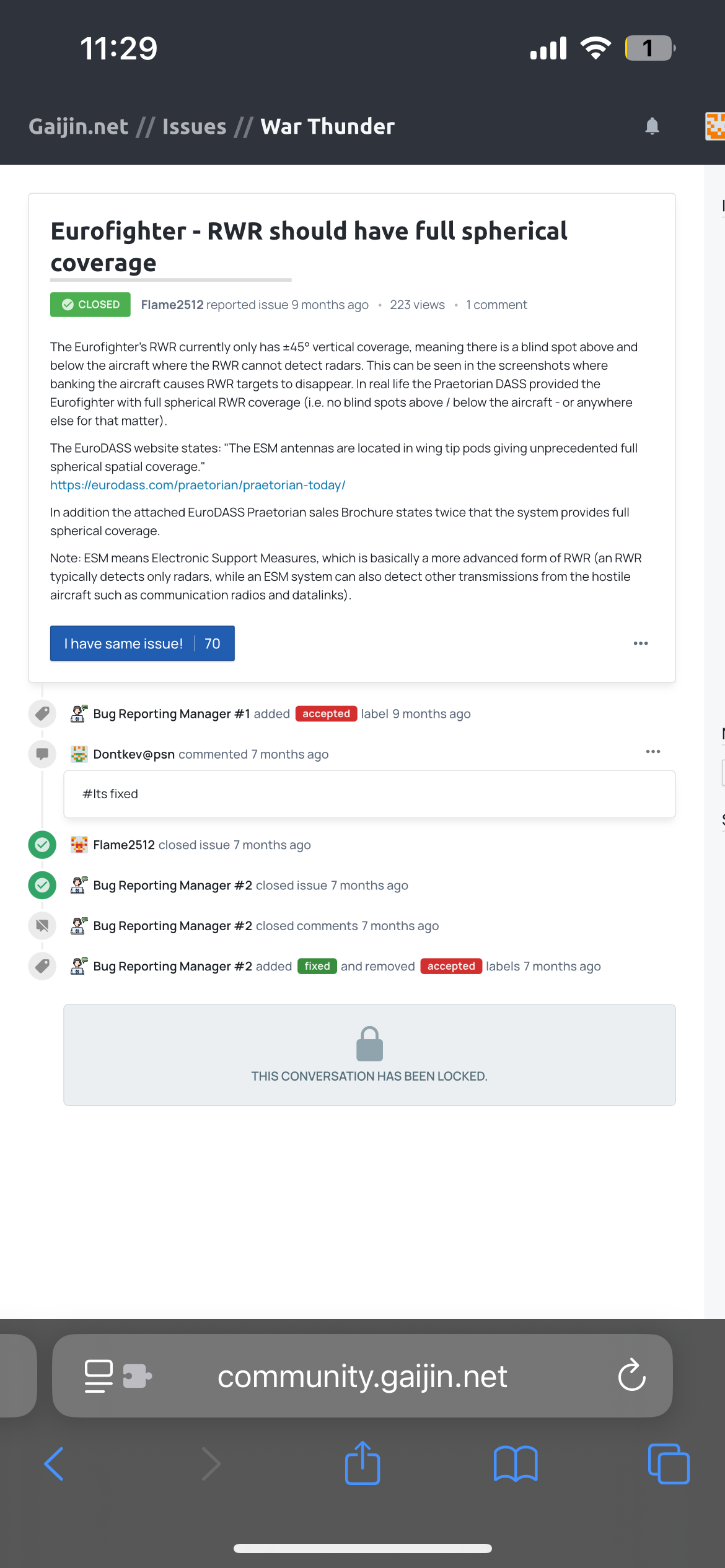Expand Dontkev@psn comment options menu
This screenshot has height=1568, width=725.
tap(653, 751)
